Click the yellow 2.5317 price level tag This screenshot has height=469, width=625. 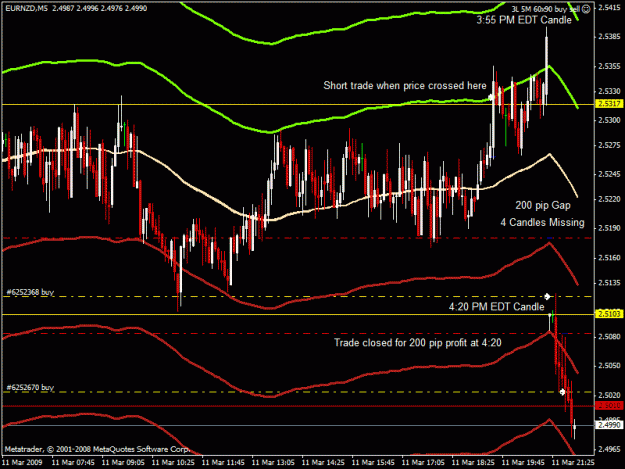click(609, 104)
